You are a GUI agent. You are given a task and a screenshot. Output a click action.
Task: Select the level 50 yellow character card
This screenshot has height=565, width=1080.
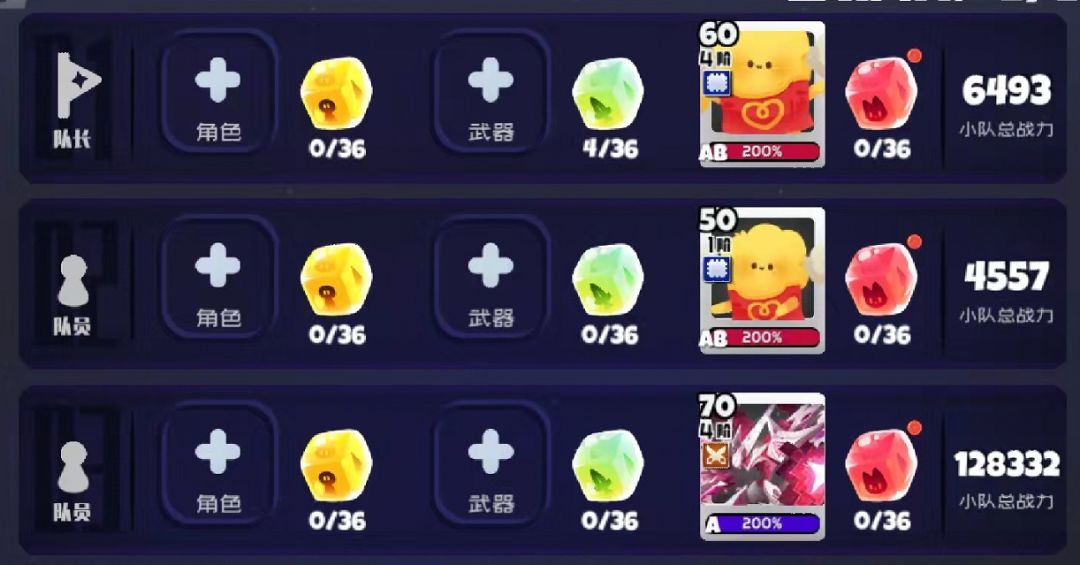point(762,280)
